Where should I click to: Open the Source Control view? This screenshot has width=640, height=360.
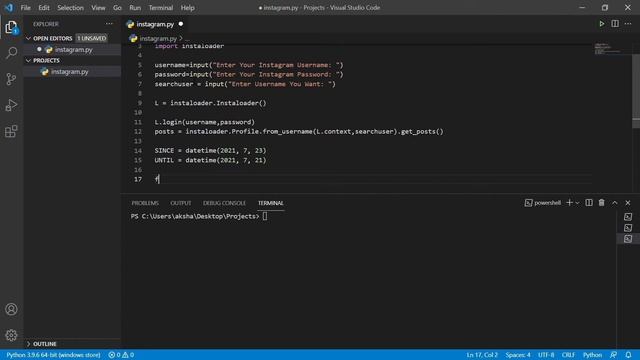pyautogui.click(x=11, y=79)
